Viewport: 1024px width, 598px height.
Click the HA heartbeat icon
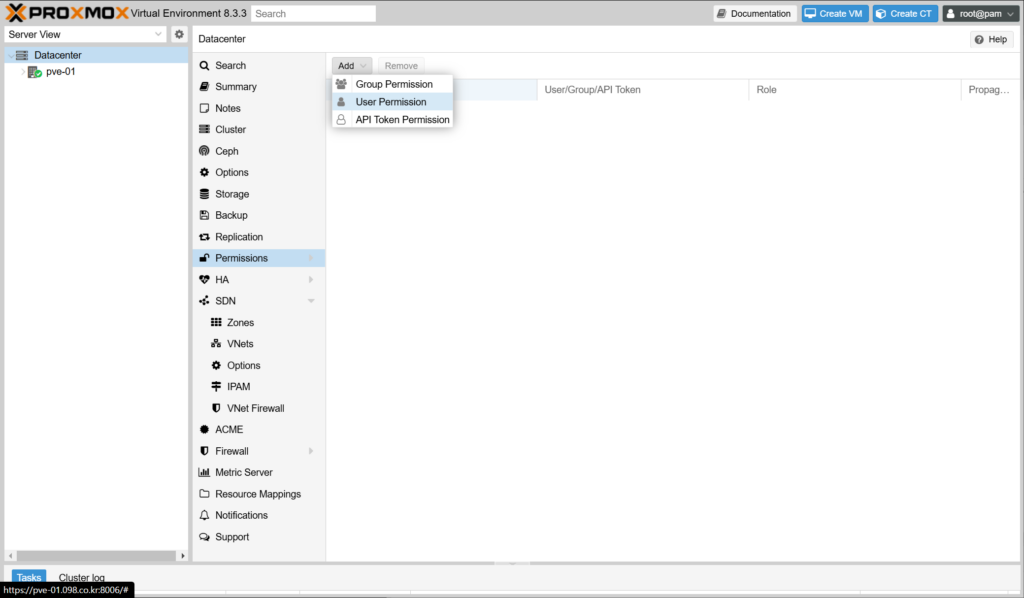pyautogui.click(x=204, y=280)
